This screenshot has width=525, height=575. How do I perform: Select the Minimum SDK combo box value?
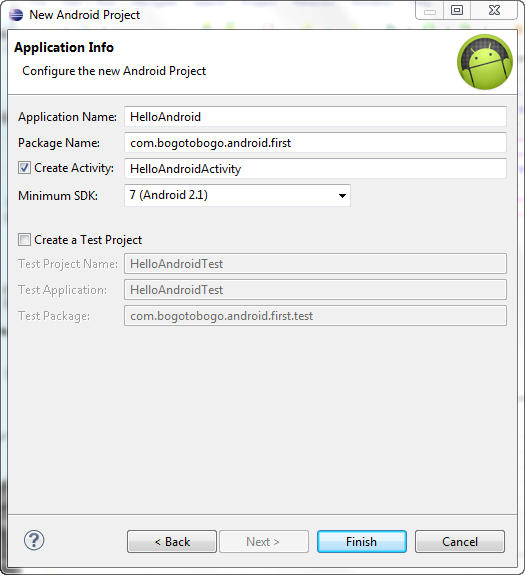pyautogui.click(x=237, y=195)
